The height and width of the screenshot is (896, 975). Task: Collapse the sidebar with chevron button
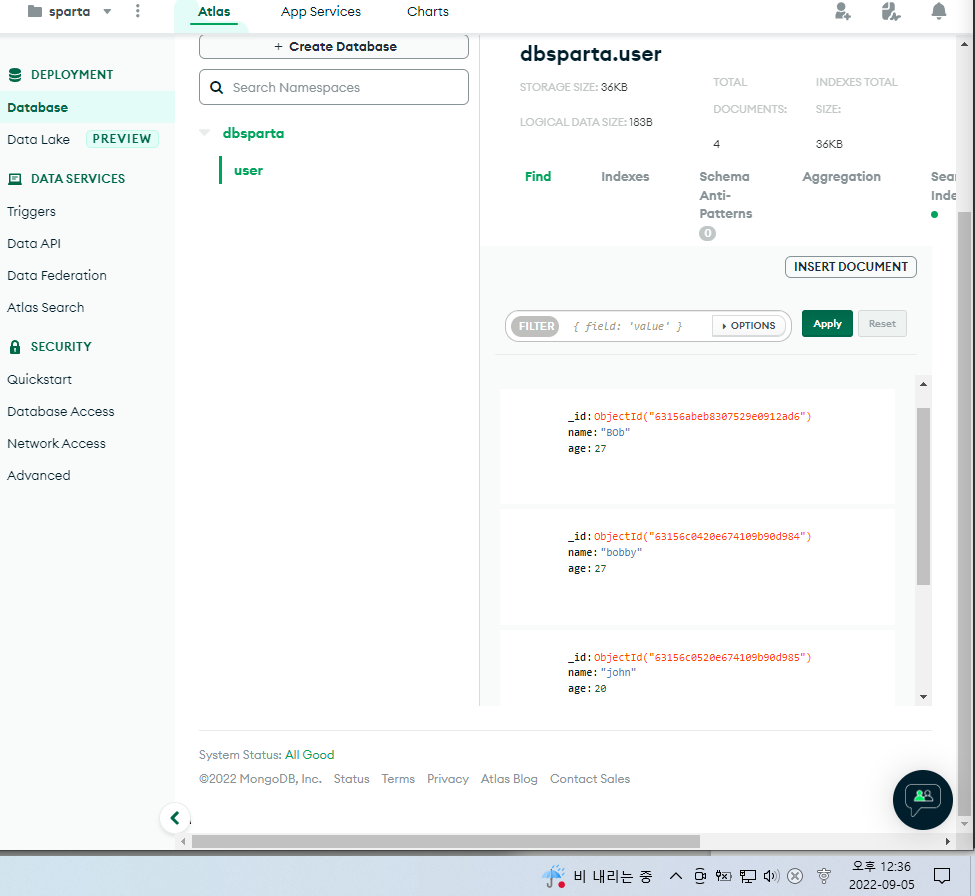(175, 818)
